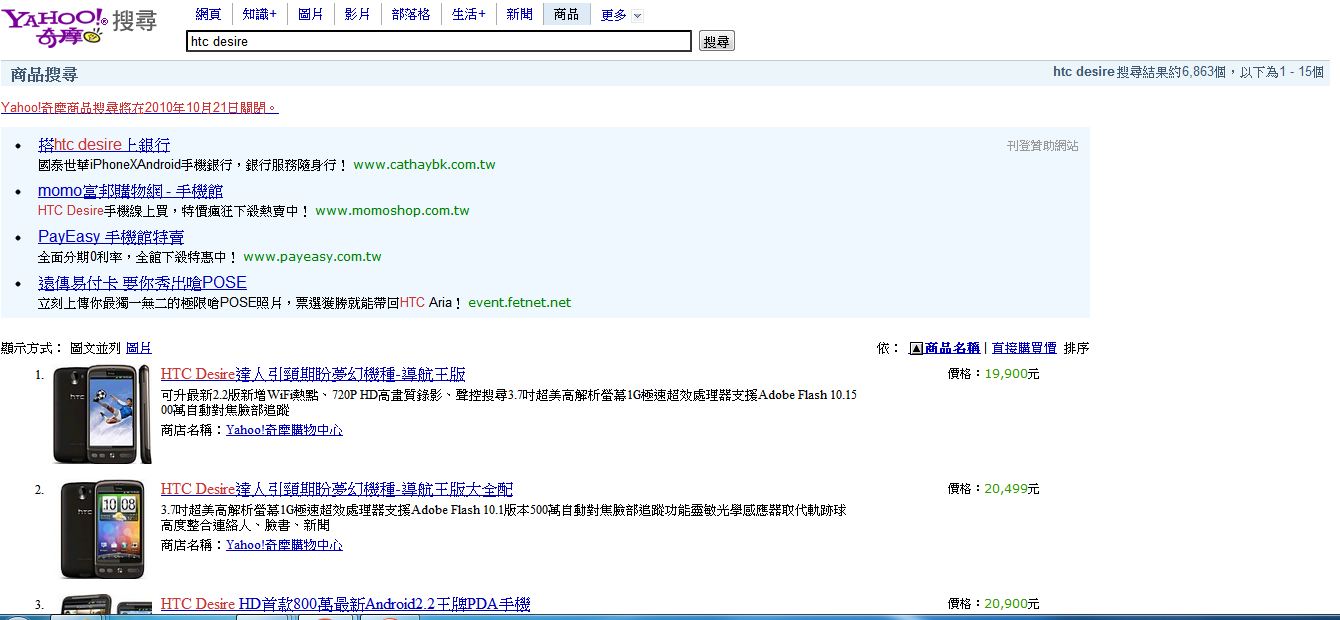Click the www.cathaybk.com.tw URL text
The width and height of the screenshot is (1340, 620).
pos(424,165)
